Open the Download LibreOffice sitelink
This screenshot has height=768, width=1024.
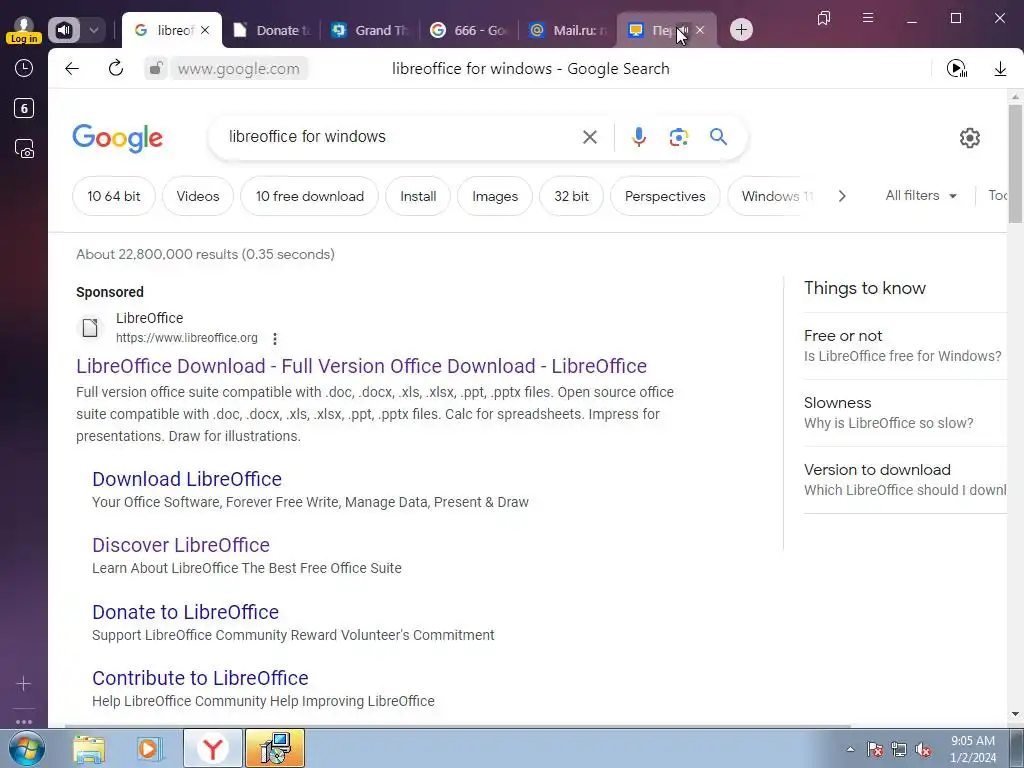187,479
